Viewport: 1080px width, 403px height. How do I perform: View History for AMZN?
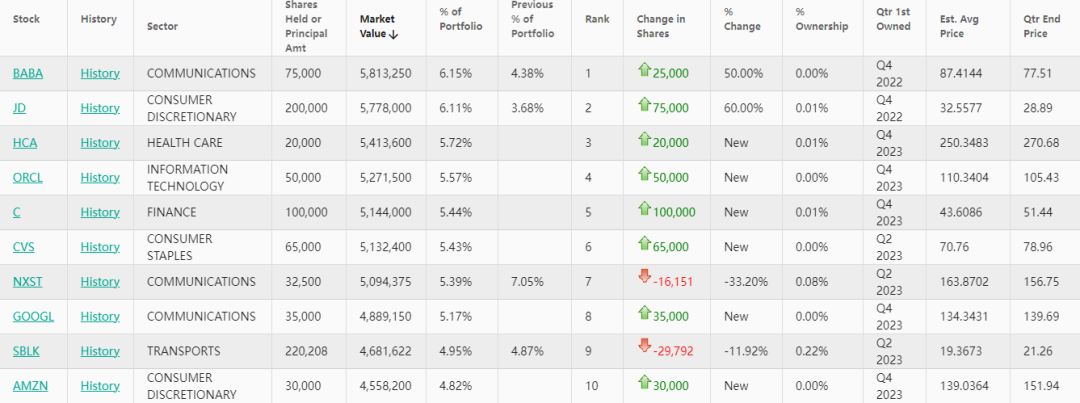coord(100,386)
